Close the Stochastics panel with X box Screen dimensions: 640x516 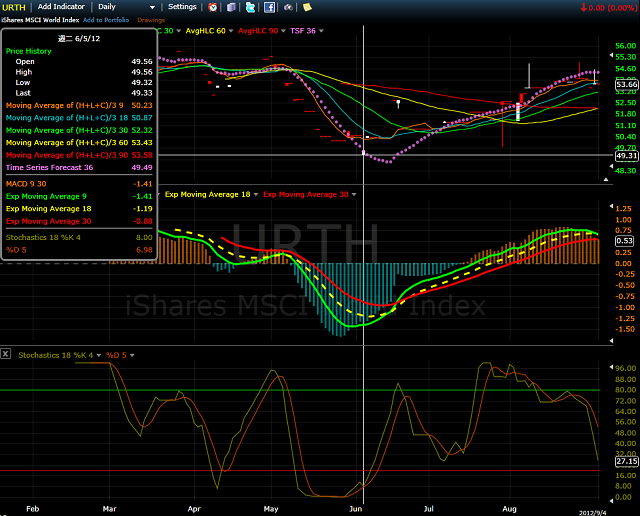(6, 354)
